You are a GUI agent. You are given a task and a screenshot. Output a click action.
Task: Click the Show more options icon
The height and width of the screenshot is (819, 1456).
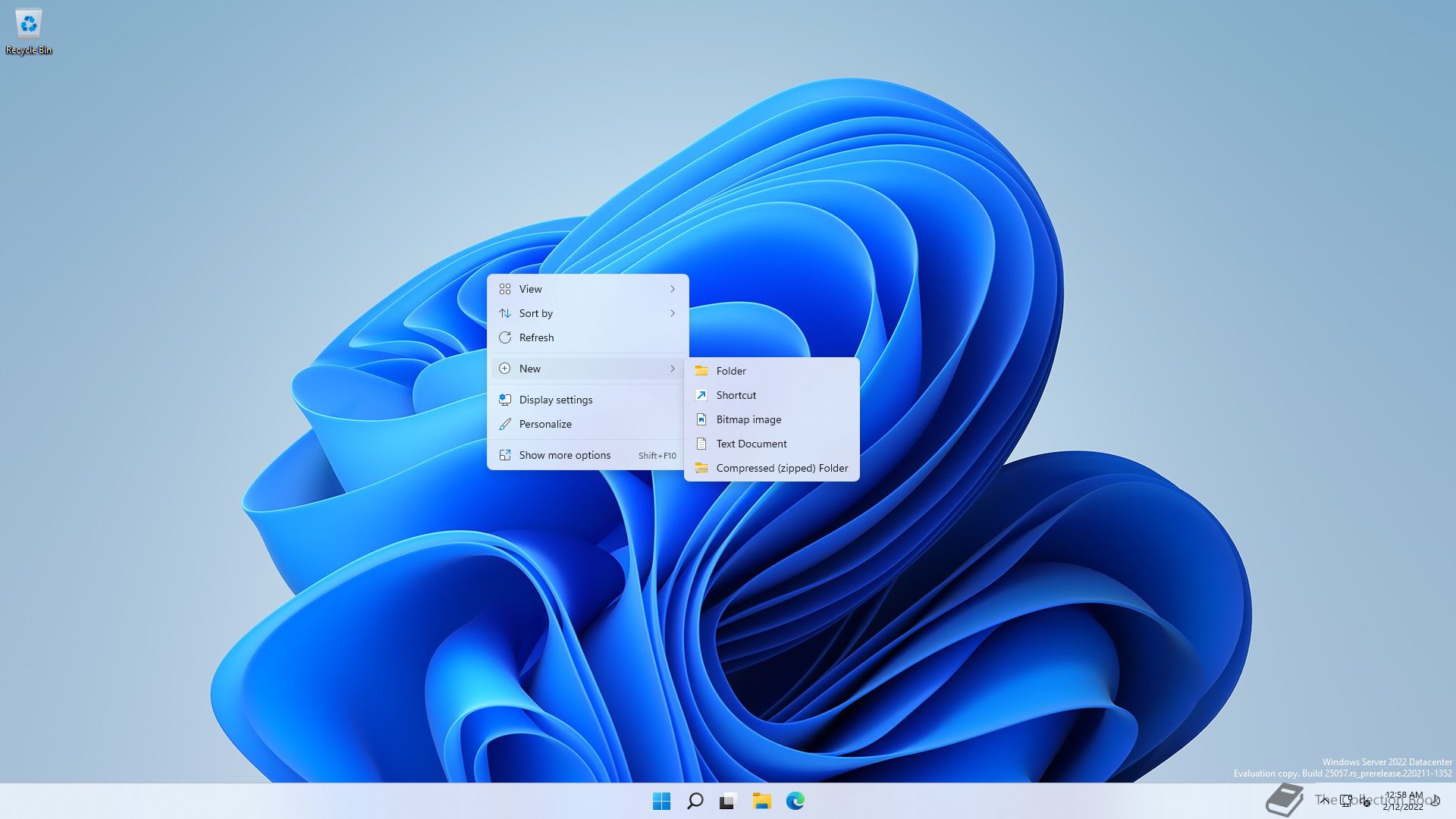pos(505,455)
